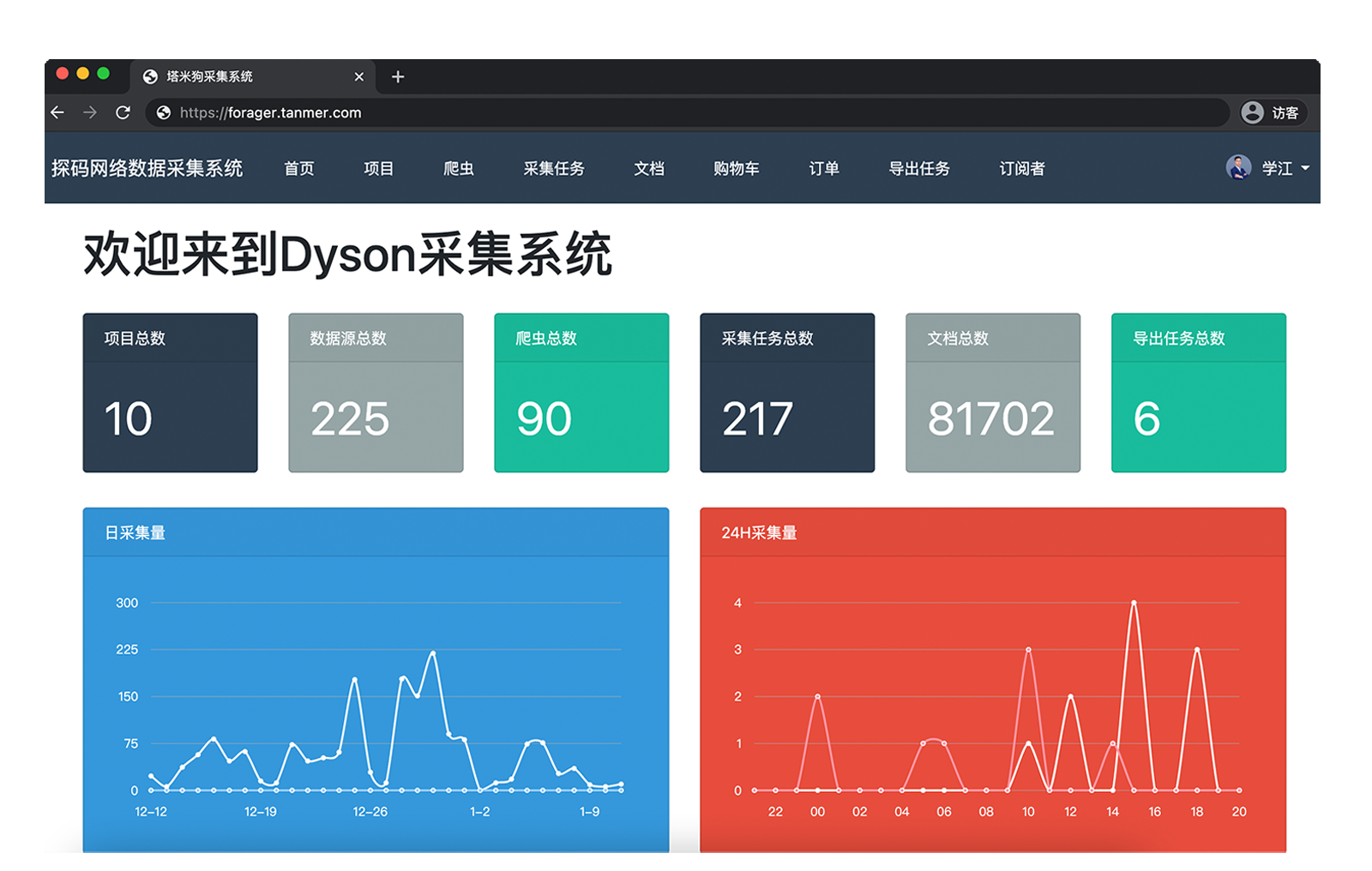
Task: Click the browser back arrow
Action: tap(57, 112)
